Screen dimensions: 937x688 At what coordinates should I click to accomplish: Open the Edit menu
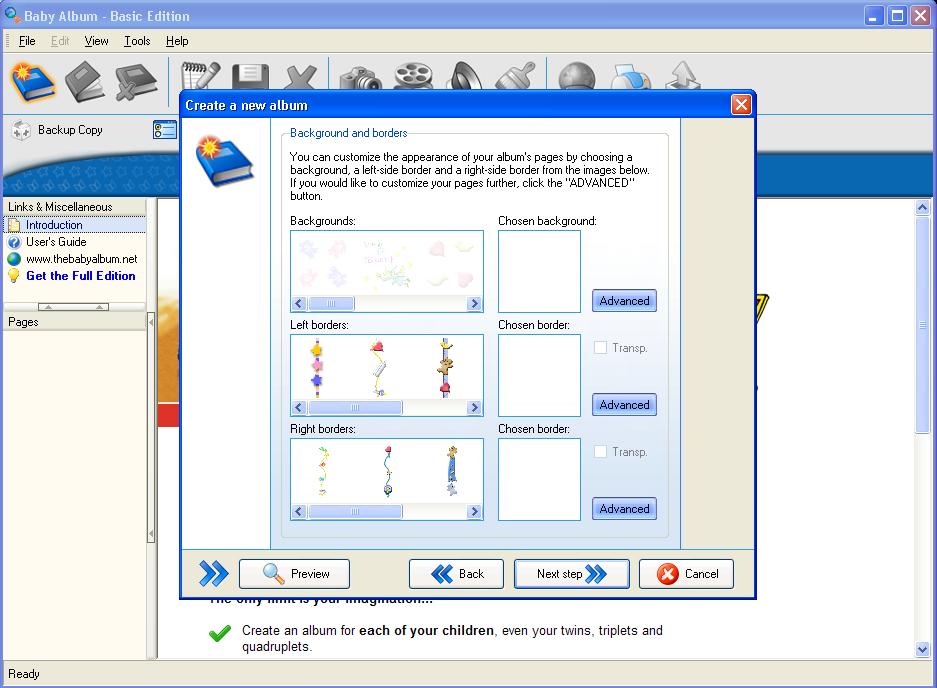(60, 41)
